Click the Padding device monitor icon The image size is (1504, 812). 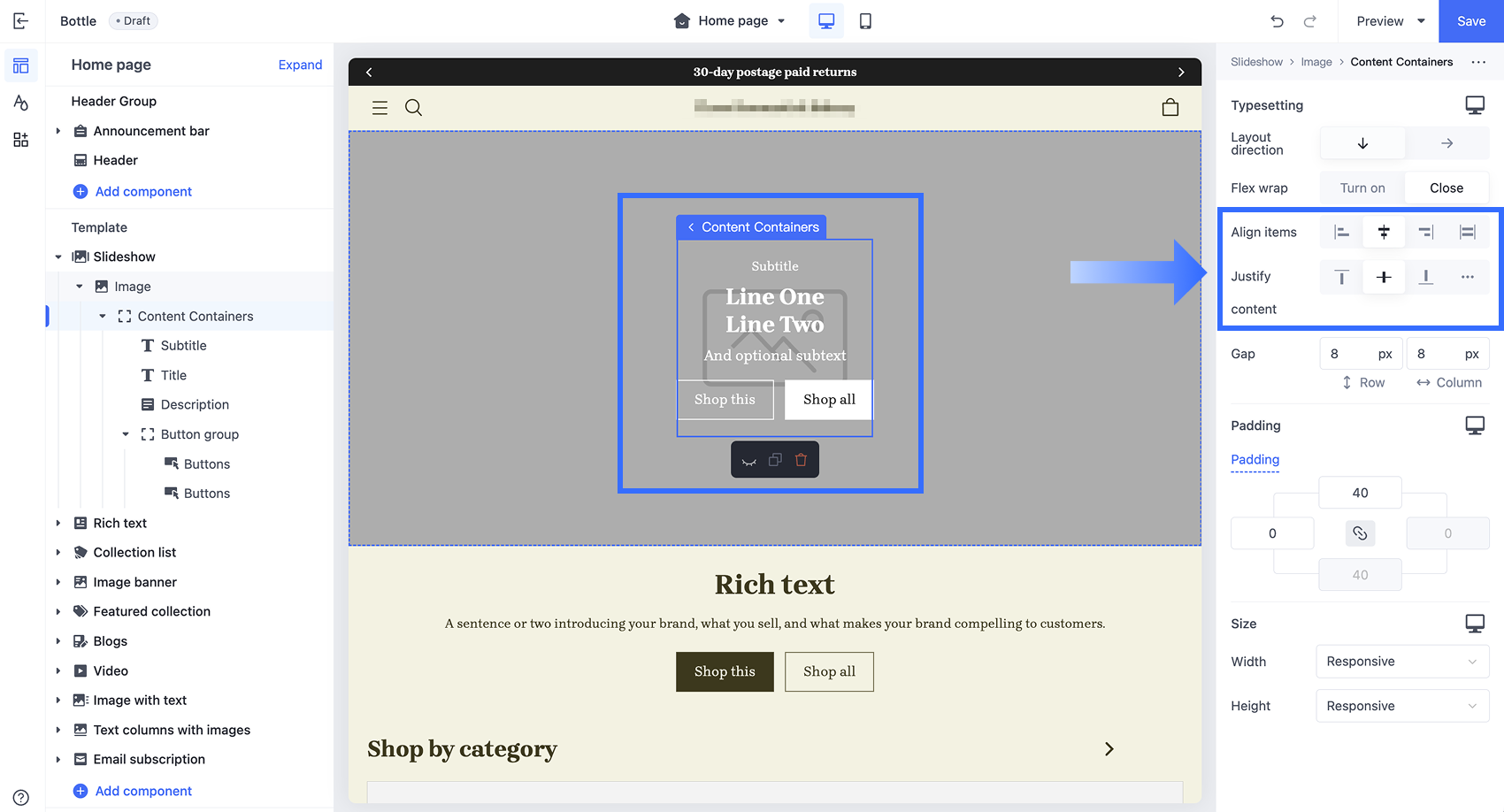click(1475, 425)
